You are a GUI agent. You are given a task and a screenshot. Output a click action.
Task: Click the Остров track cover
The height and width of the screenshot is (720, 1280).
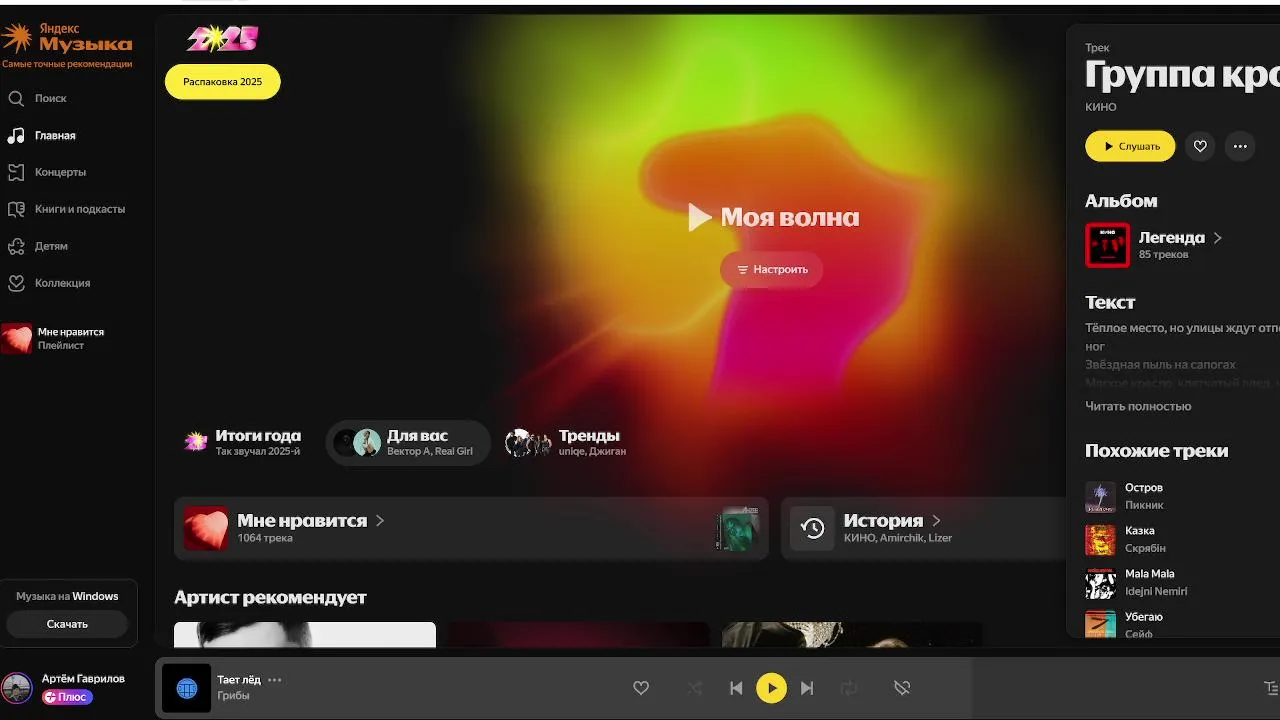pyautogui.click(x=1100, y=497)
